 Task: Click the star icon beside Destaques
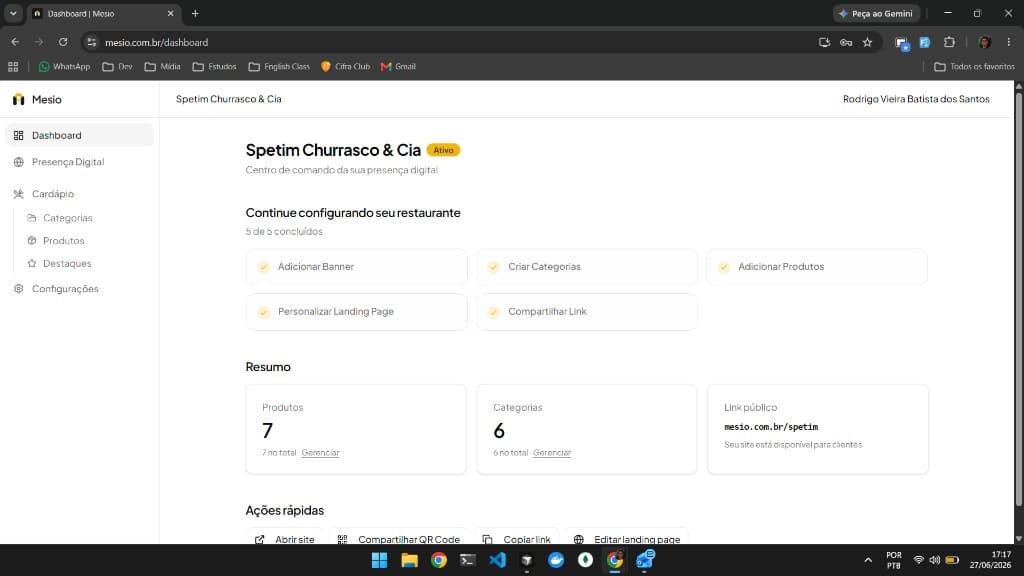(31, 264)
